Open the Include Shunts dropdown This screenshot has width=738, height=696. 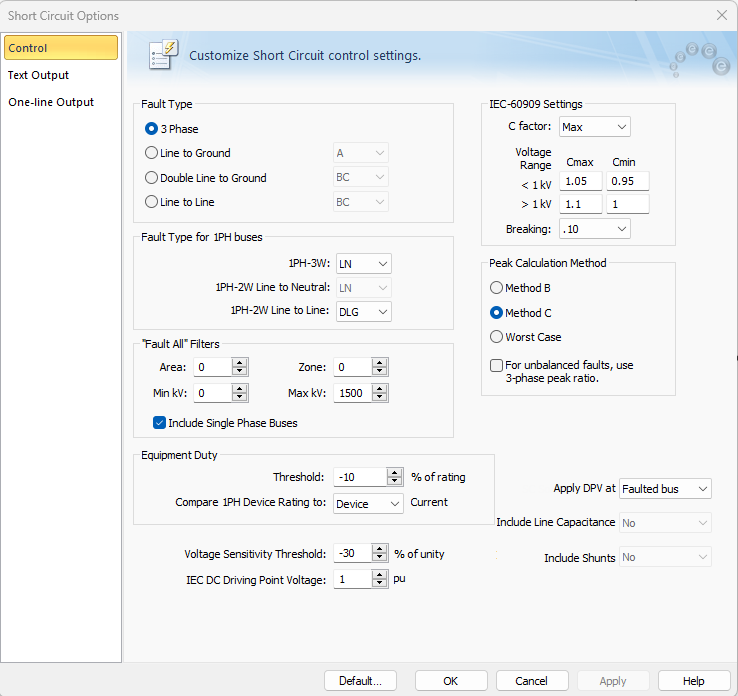665,557
